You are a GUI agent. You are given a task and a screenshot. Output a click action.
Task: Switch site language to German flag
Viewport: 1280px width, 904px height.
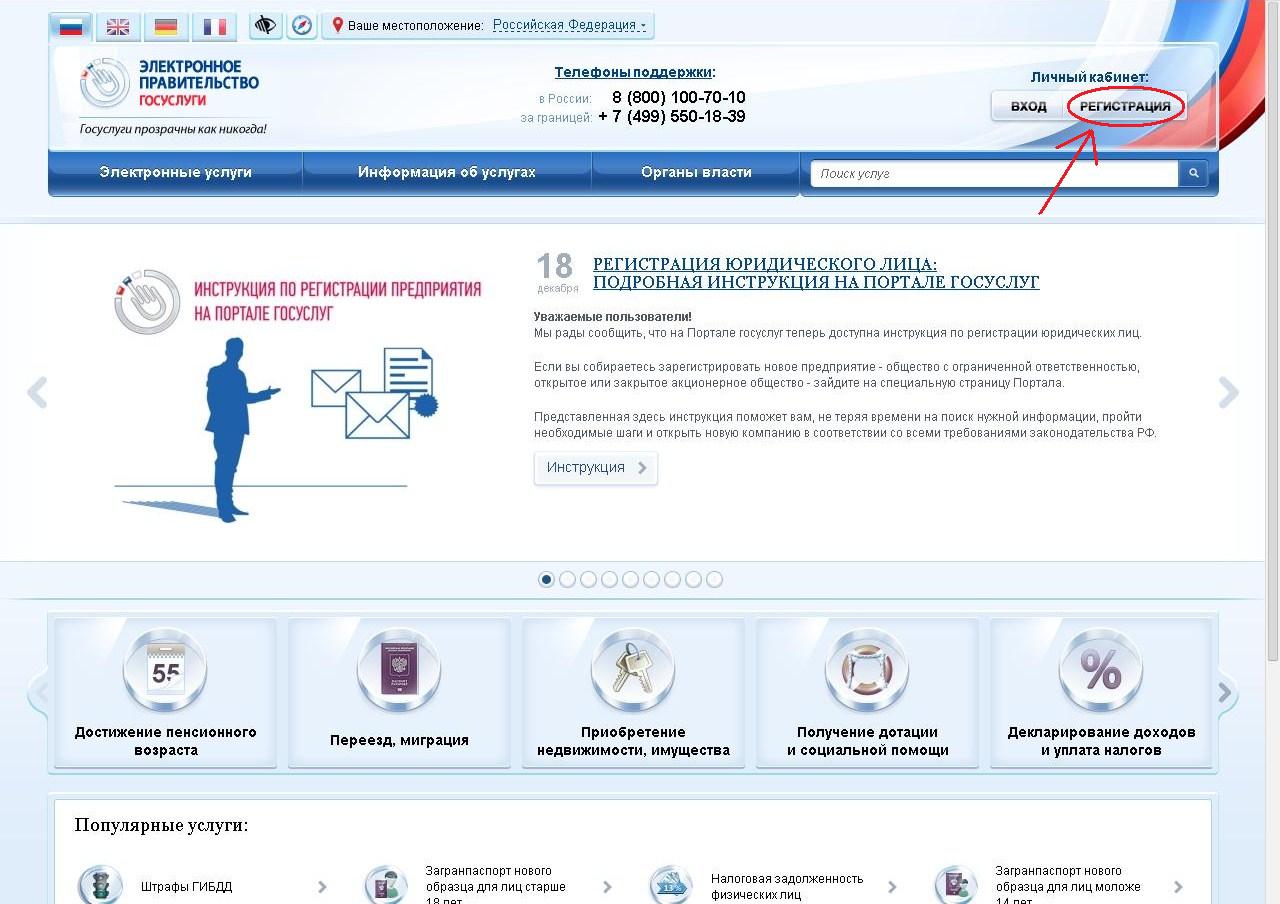[x=166, y=27]
